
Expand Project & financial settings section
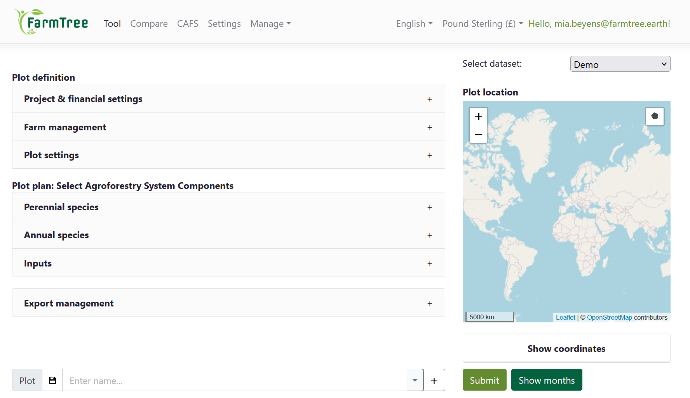tap(228, 99)
